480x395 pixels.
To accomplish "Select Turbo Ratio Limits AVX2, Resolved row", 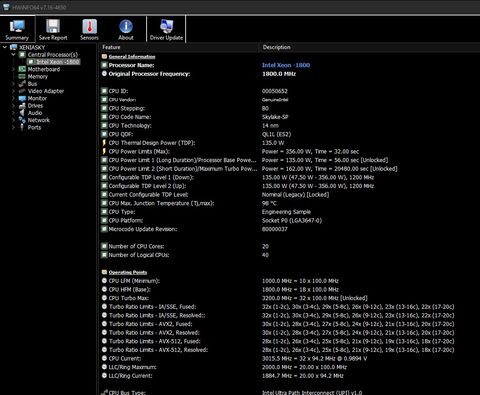I will [289, 333].
